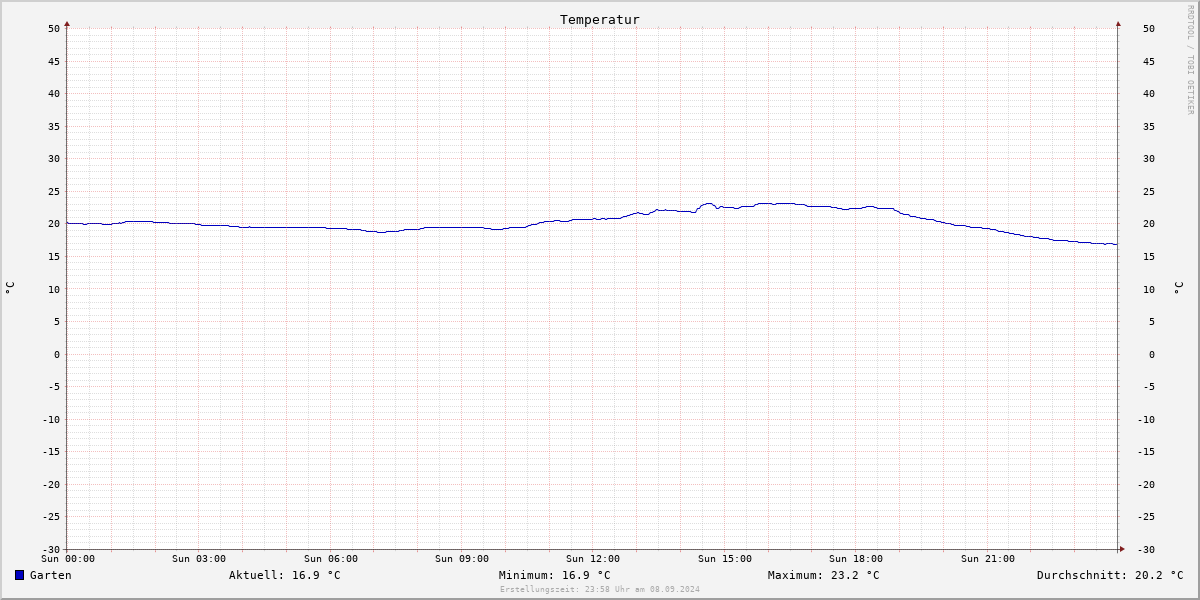Screen dimensions: 1200x600
Task: Click the Sun 00:00 time axis label
Action: click(68, 559)
